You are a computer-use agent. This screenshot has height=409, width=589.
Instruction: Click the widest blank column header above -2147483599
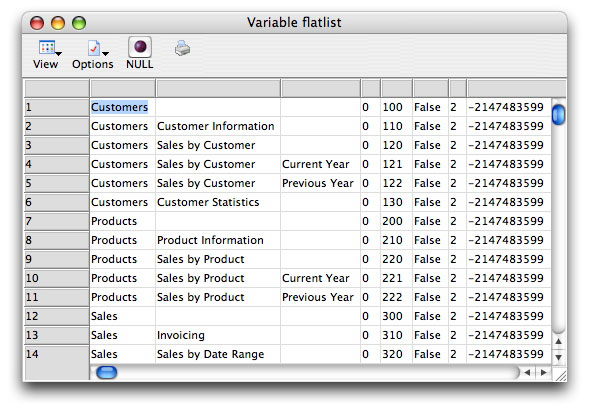517,89
